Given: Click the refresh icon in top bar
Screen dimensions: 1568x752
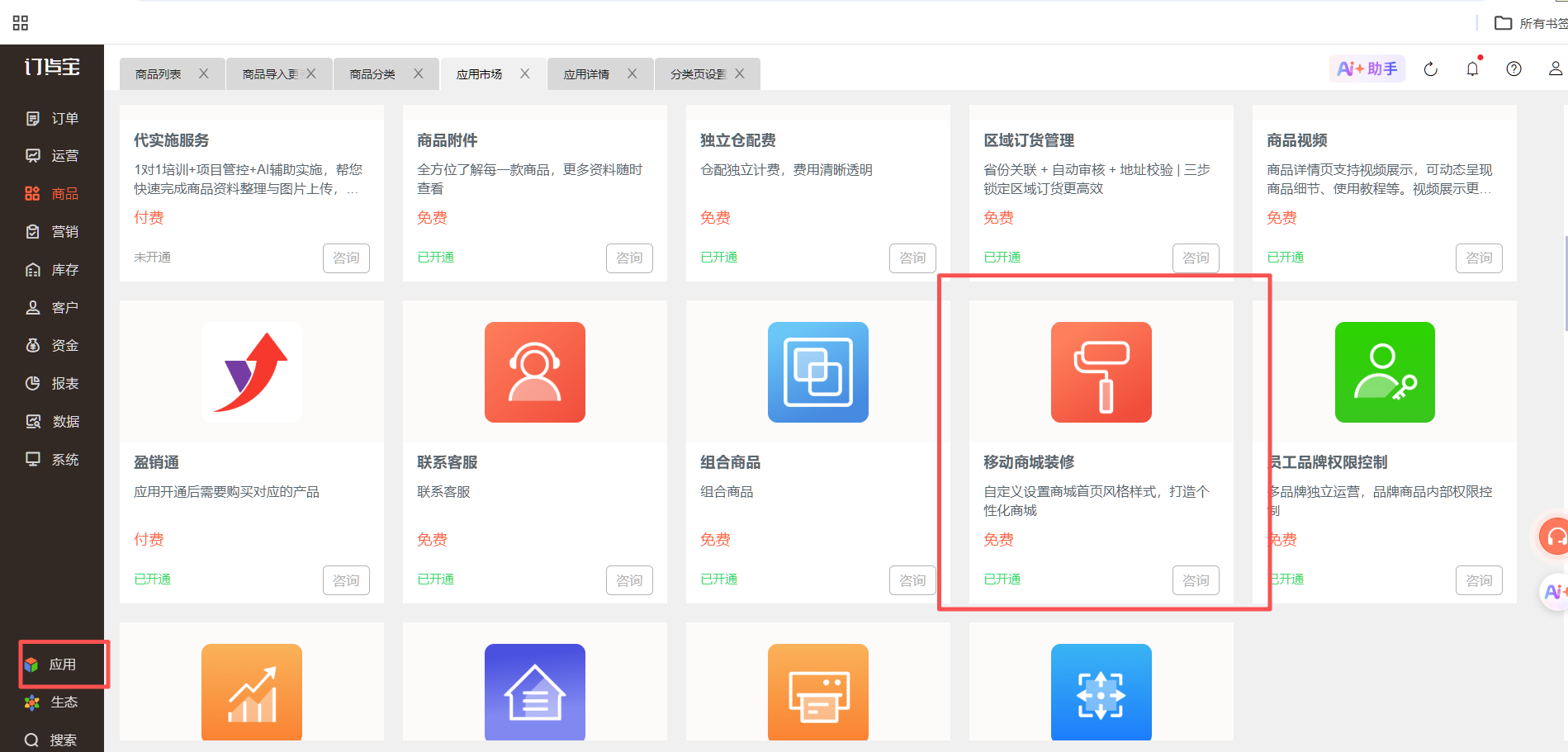Looking at the screenshot, I should click(1431, 69).
